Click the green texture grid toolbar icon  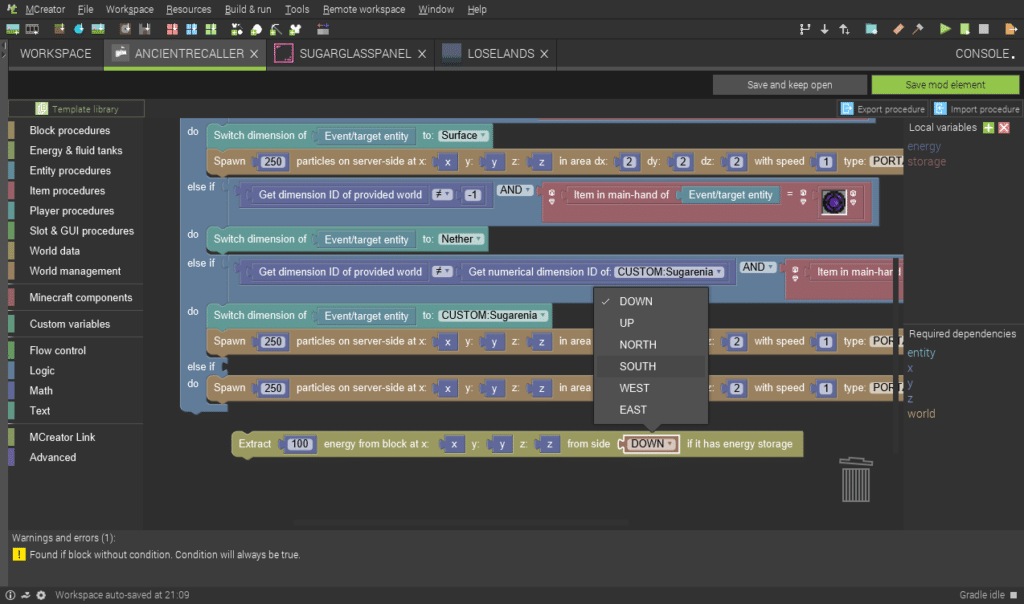(211, 29)
